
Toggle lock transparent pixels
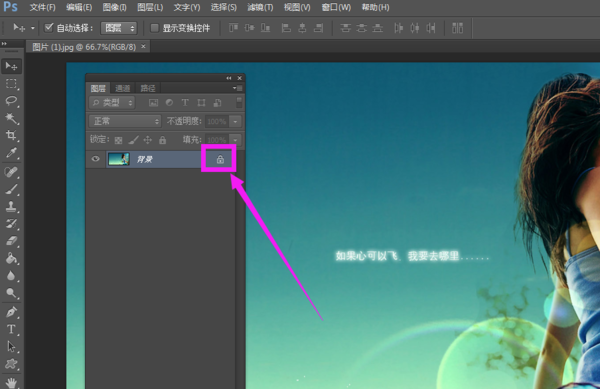(118, 140)
